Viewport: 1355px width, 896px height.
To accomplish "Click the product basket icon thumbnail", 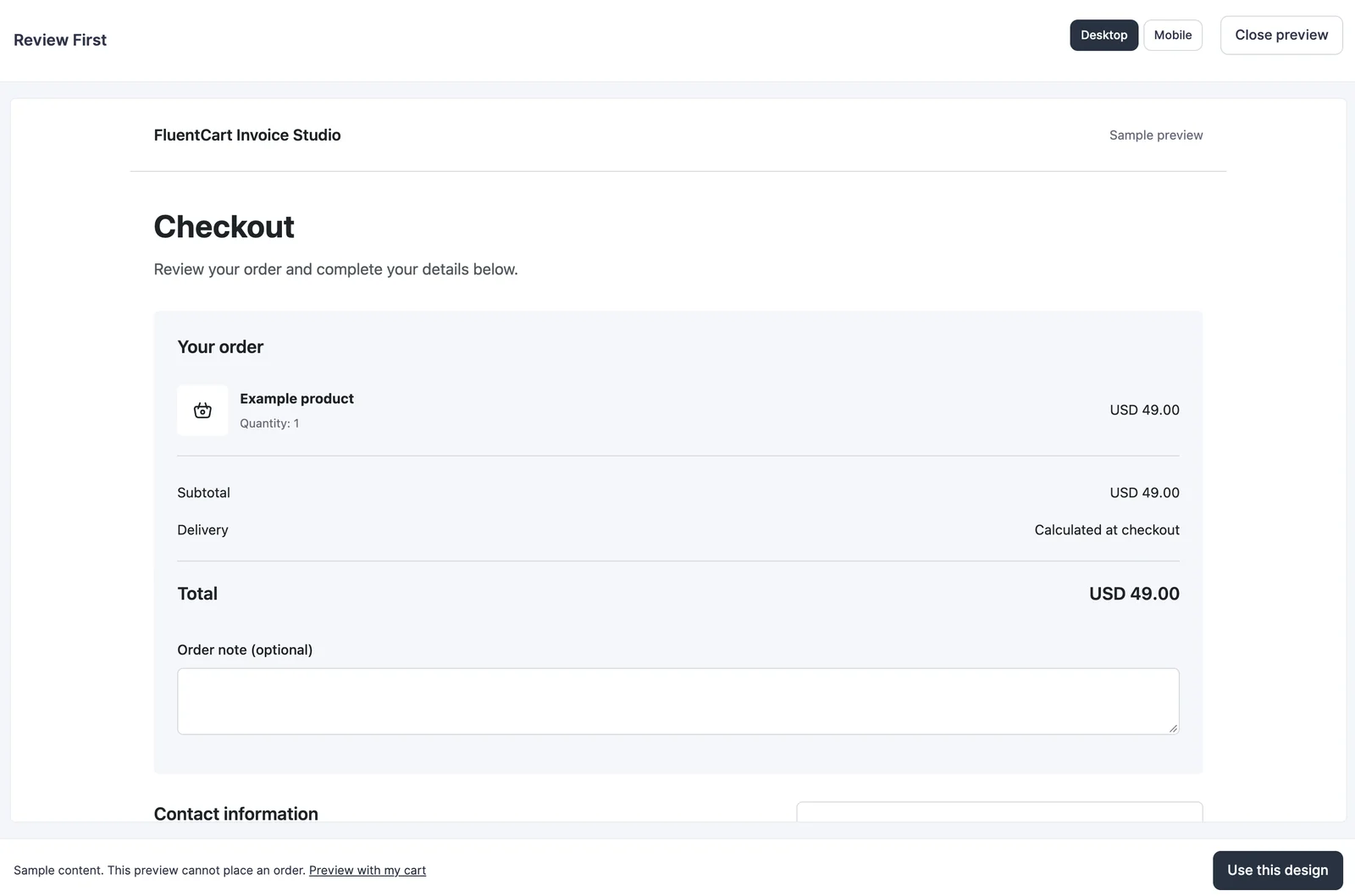I will click(202, 411).
